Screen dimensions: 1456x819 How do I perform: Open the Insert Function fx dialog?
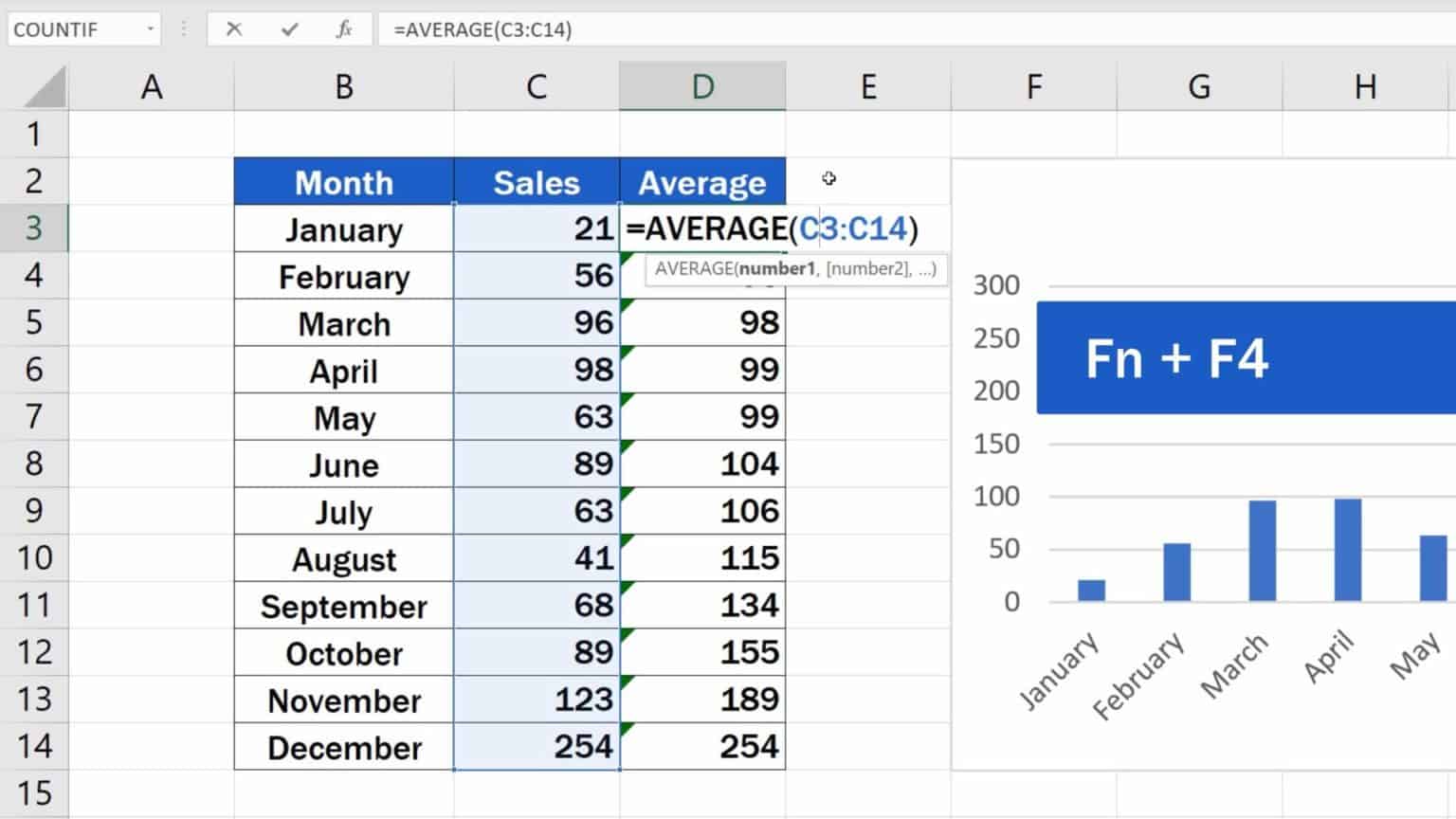coord(344,29)
